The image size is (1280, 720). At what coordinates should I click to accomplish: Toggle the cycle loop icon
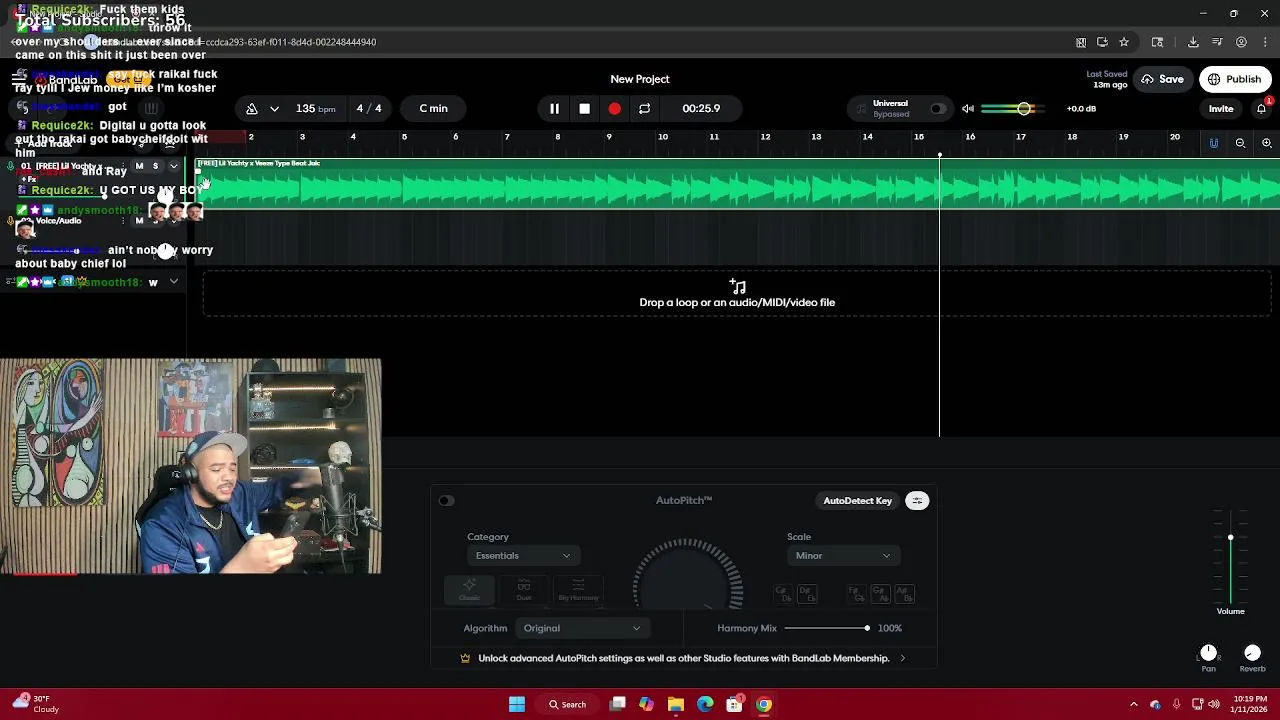(644, 108)
